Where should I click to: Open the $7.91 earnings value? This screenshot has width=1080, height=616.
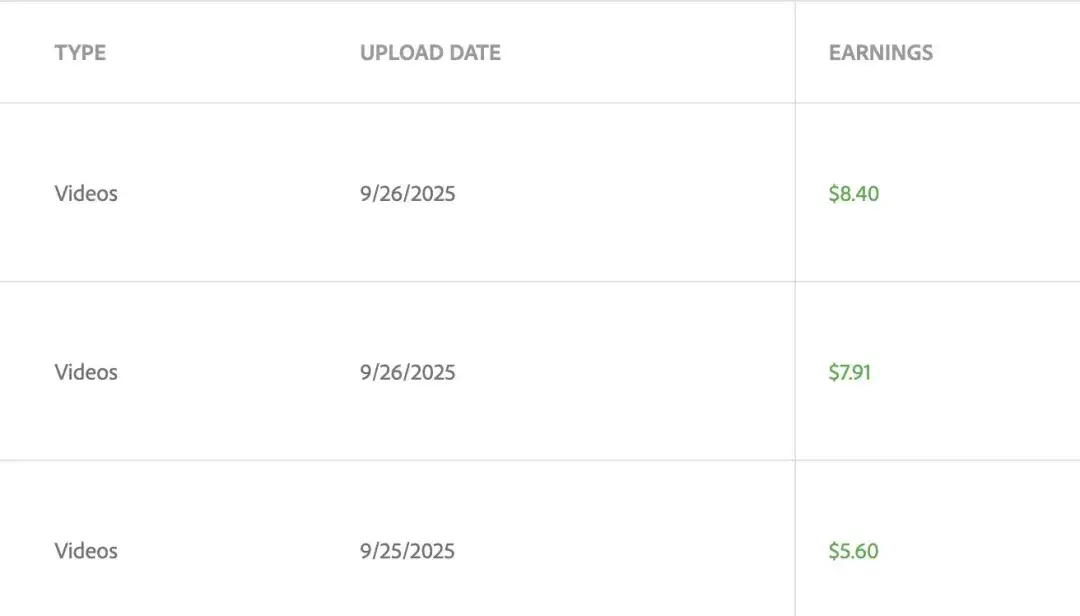coord(849,372)
